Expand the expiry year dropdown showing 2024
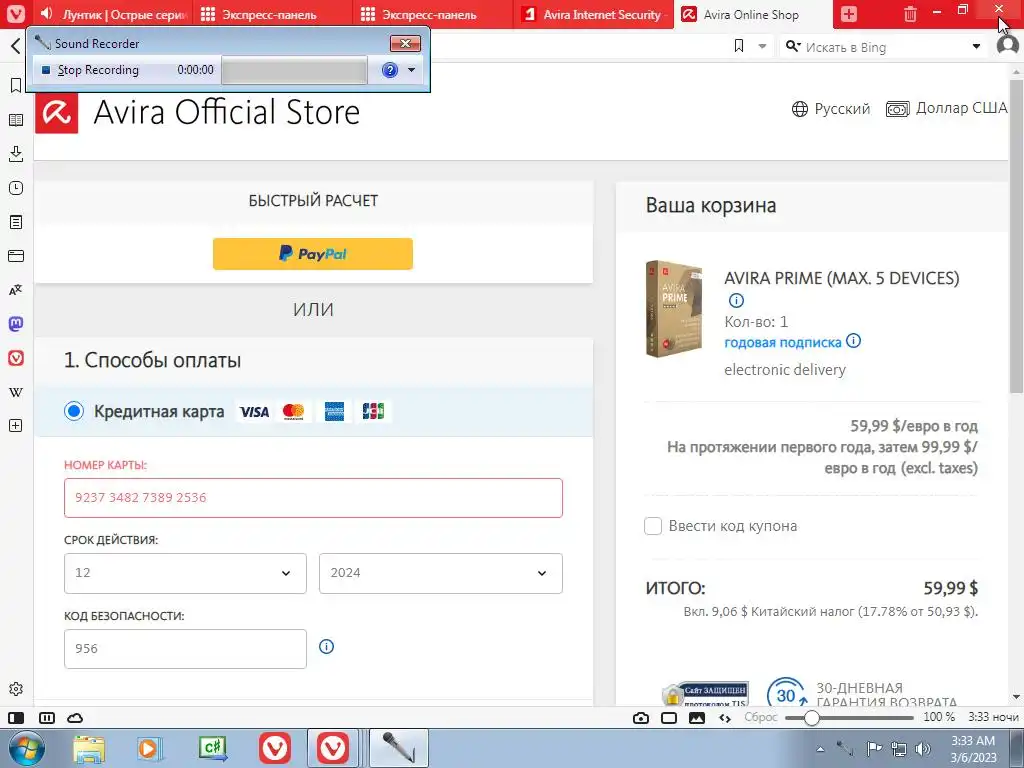This screenshot has height=768, width=1024. tap(441, 573)
